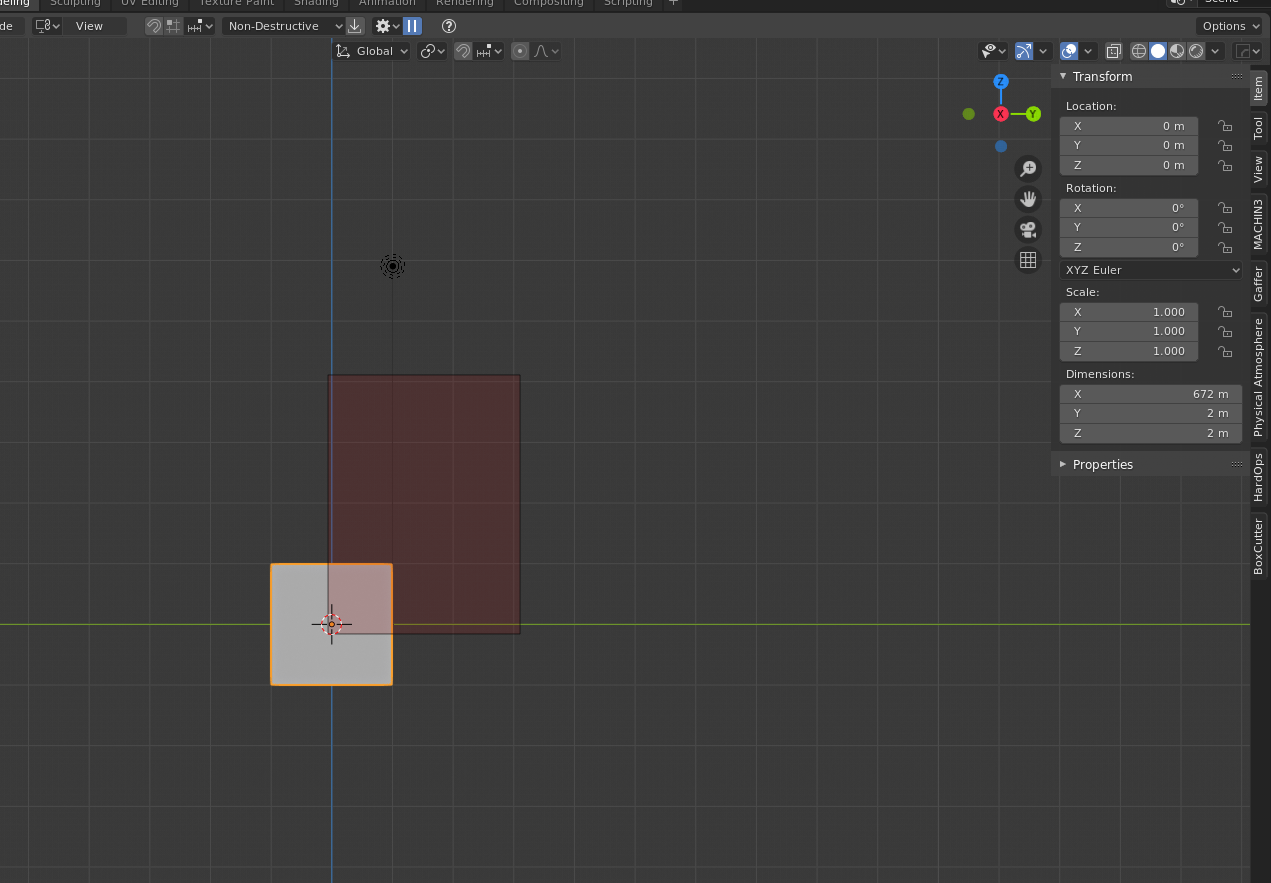Switch to the MACHIN3 sidebar tab
Viewport: 1271px width, 883px height.
[1259, 224]
